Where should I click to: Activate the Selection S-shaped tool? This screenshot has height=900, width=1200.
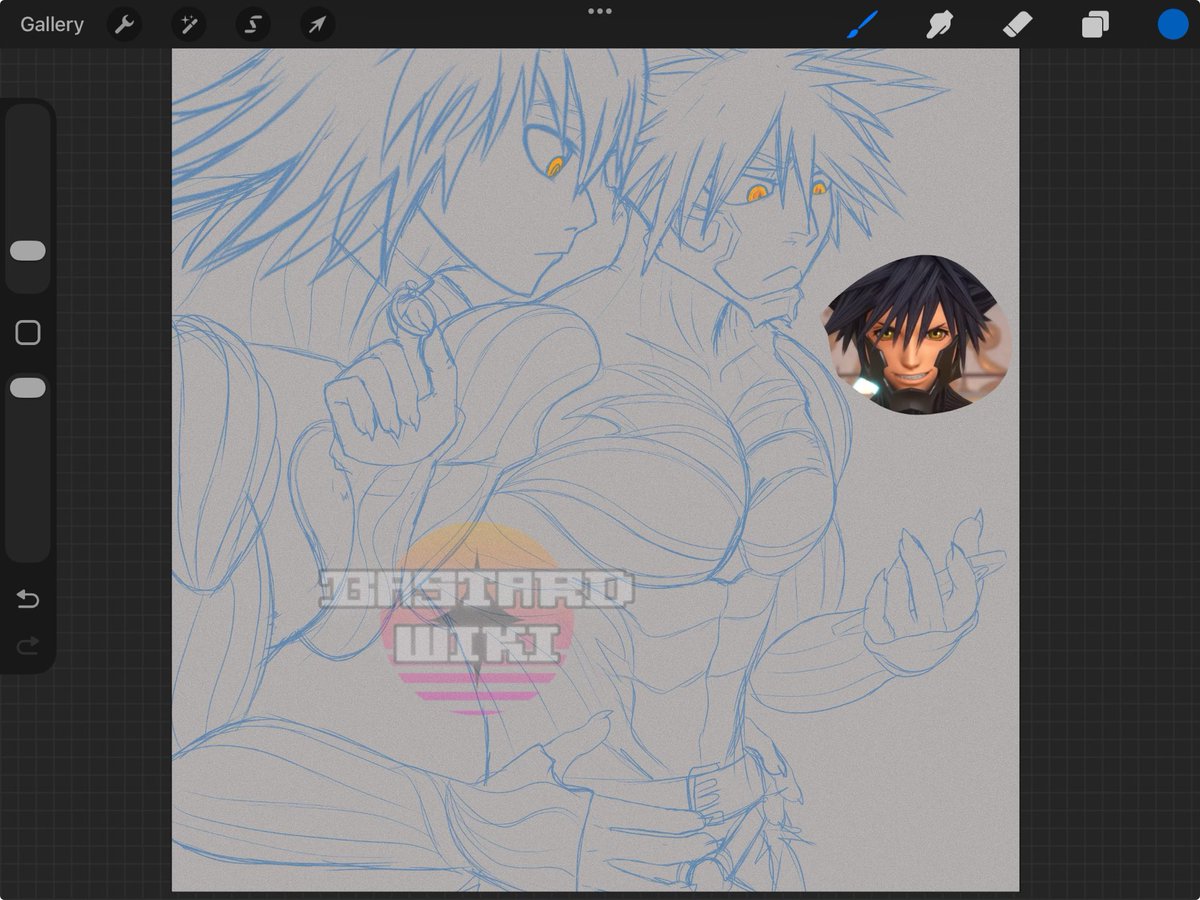click(x=253, y=25)
